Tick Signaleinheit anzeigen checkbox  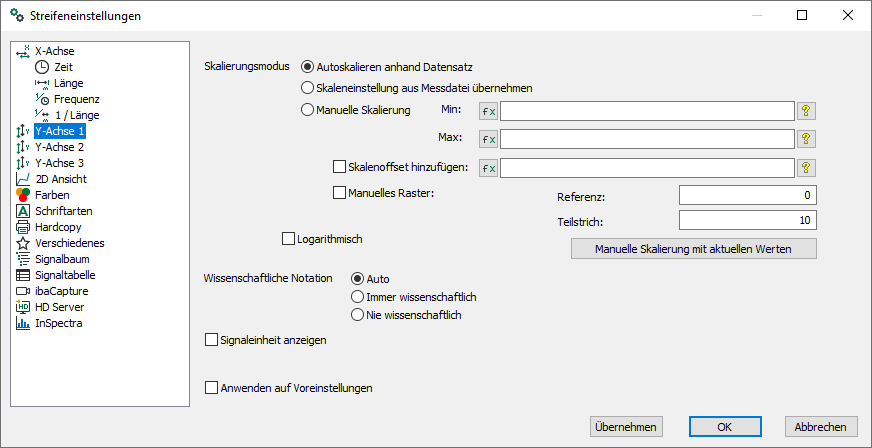pos(211,340)
